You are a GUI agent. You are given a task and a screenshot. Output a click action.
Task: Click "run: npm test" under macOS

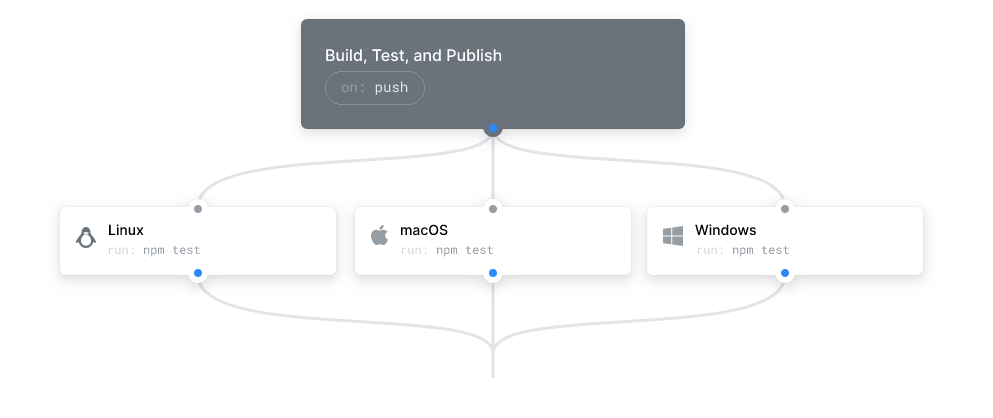(x=447, y=250)
